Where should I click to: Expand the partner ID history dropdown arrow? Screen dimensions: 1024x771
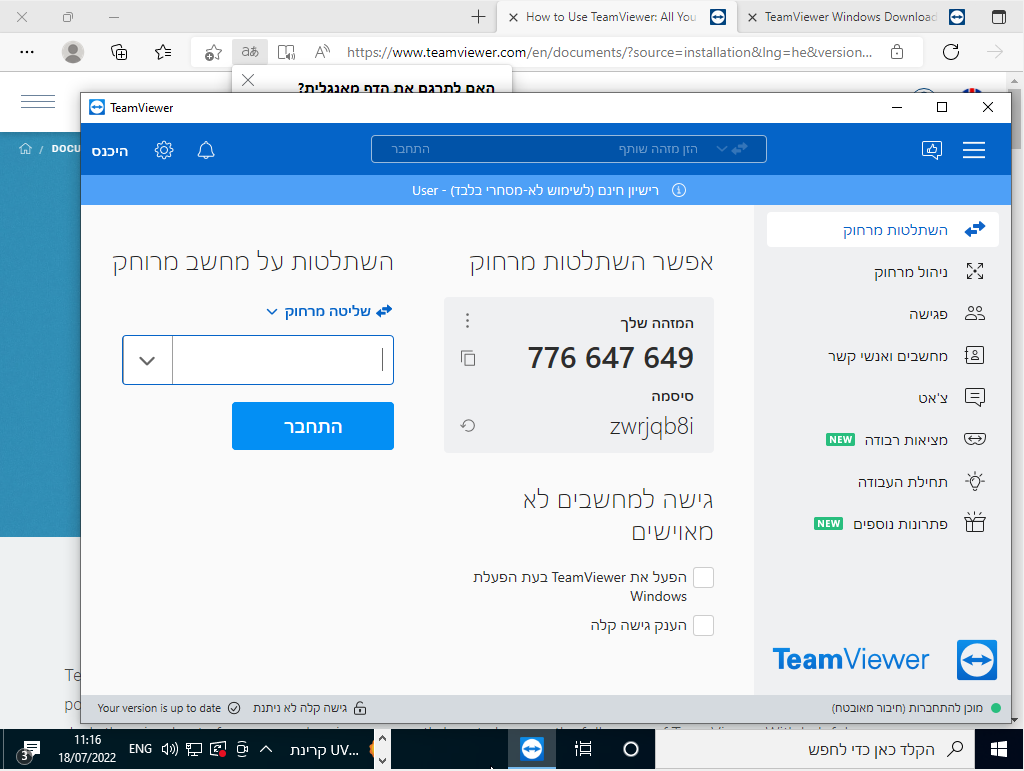[148, 360]
